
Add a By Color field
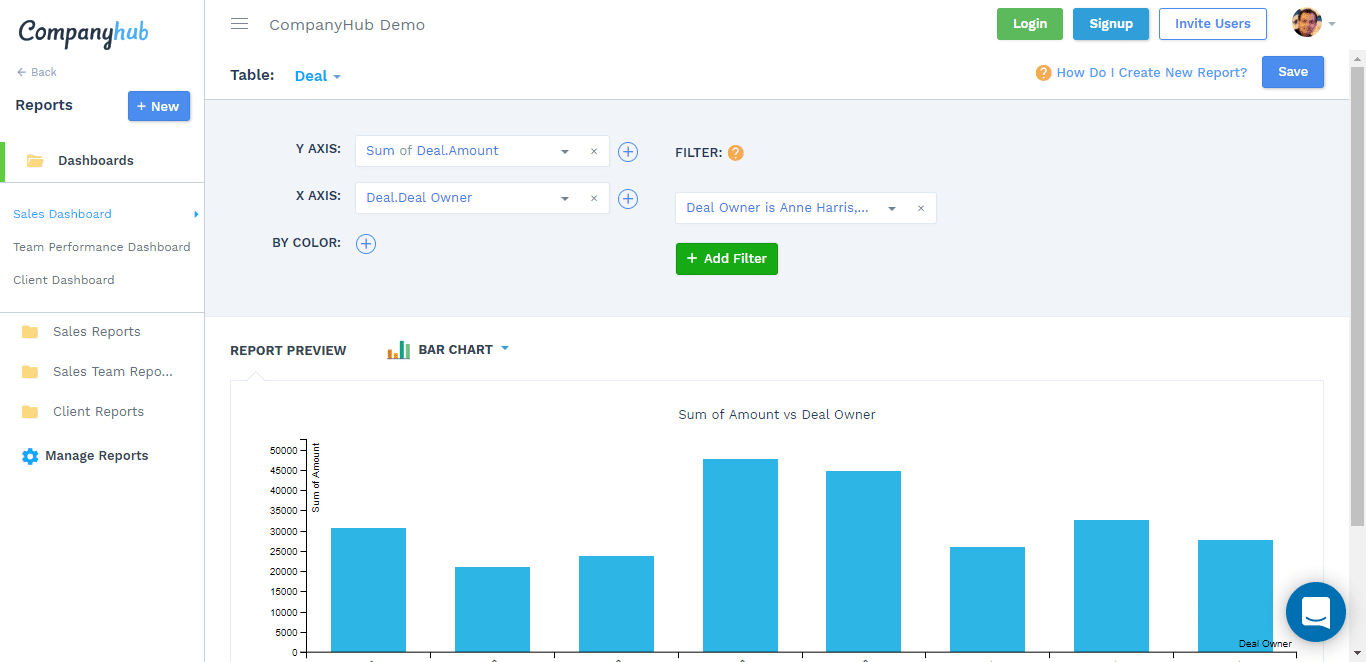tap(366, 244)
